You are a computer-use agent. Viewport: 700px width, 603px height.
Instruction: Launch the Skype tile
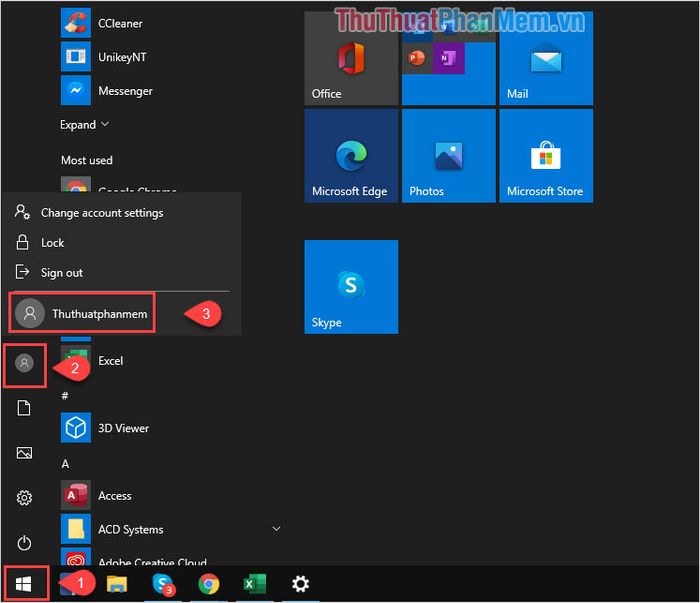[351, 287]
